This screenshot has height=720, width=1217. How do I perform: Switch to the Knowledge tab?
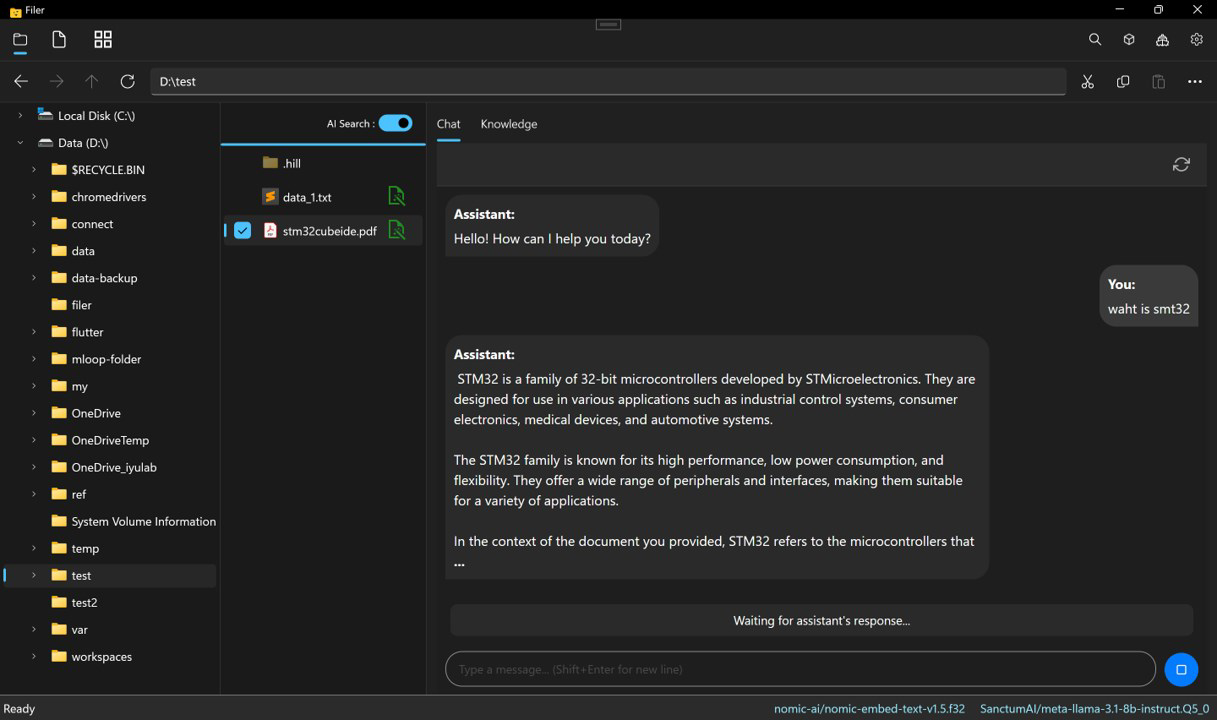tap(508, 123)
